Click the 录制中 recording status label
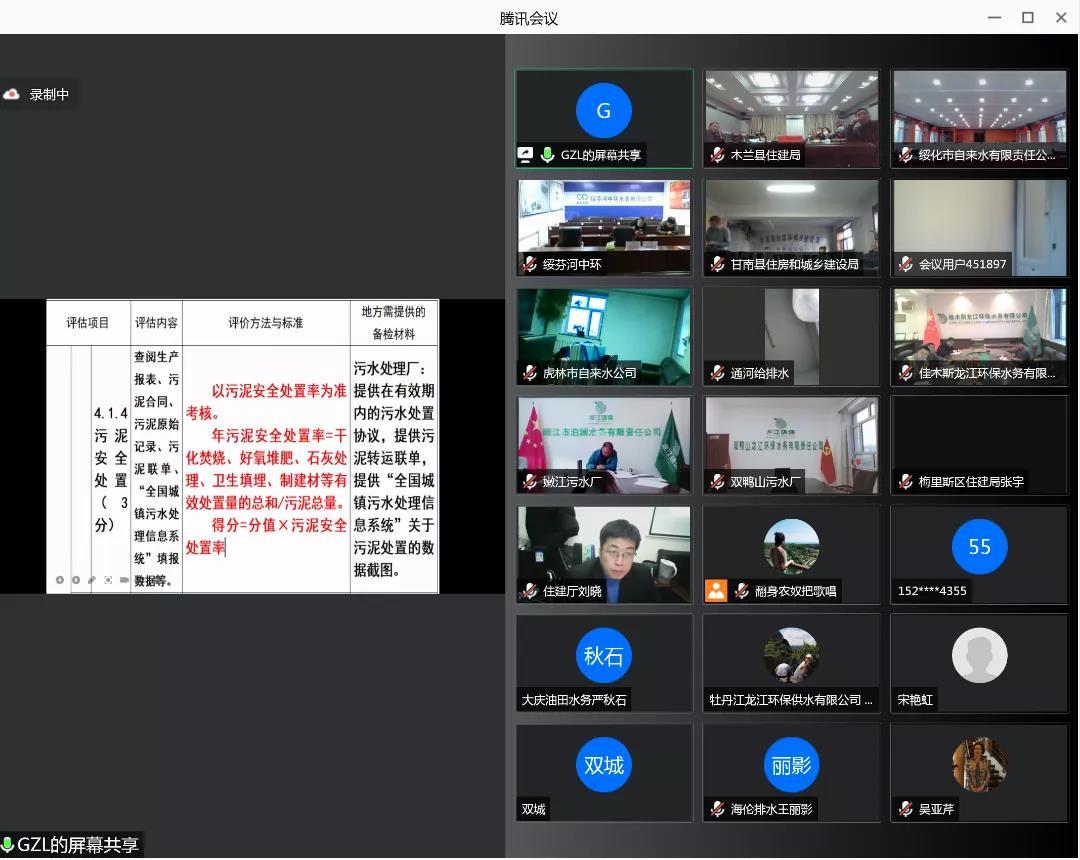 tap(49, 94)
